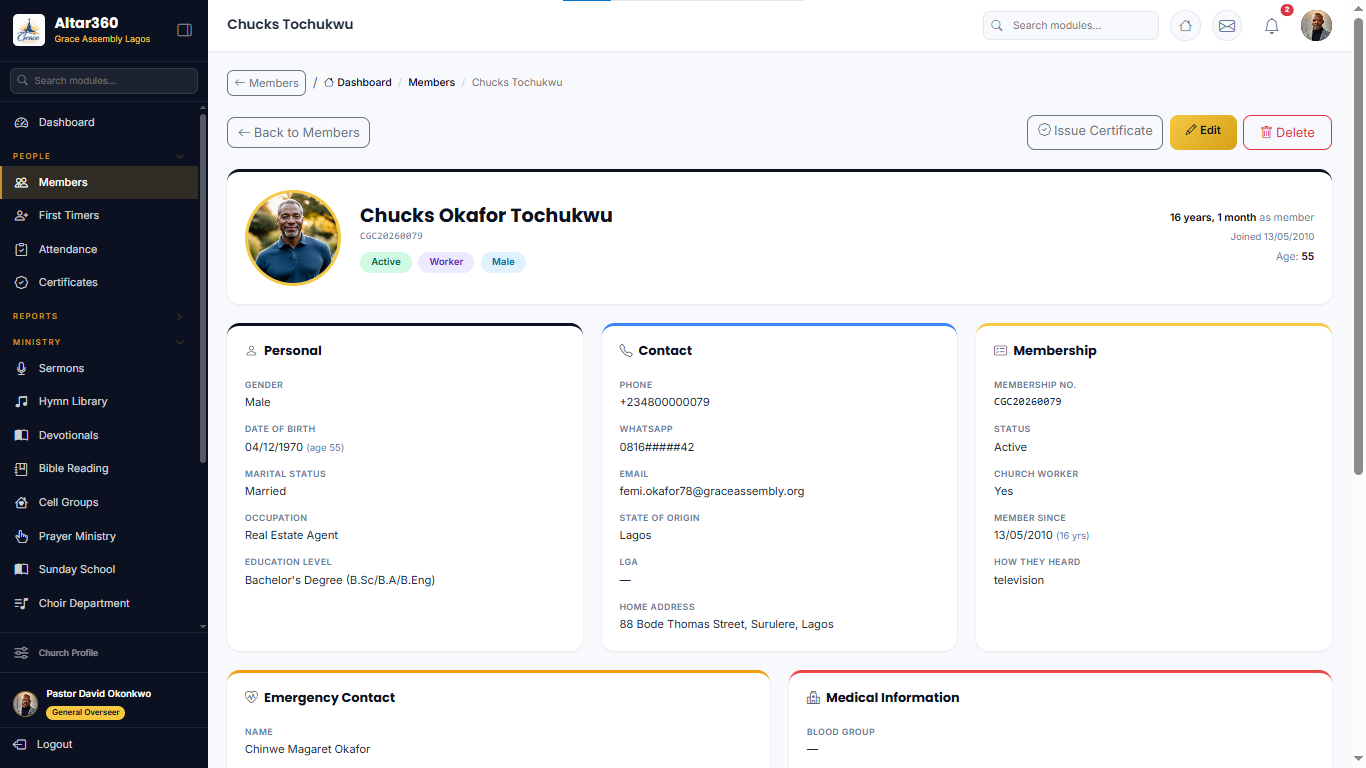Viewport: 1366px width, 768px height.
Task: Go to Dashboard breadcrumb link
Action: (358, 82)
